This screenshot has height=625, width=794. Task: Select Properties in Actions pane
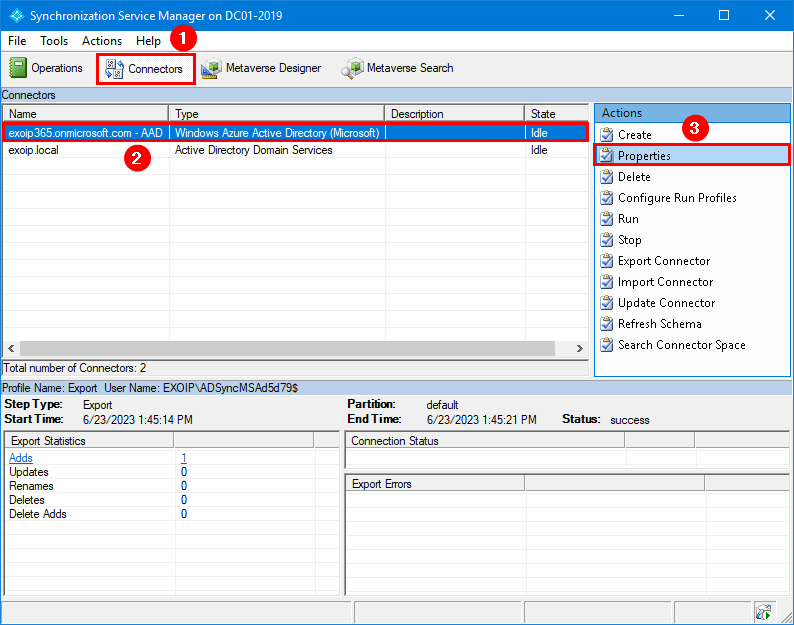click(x=644, y=156)
